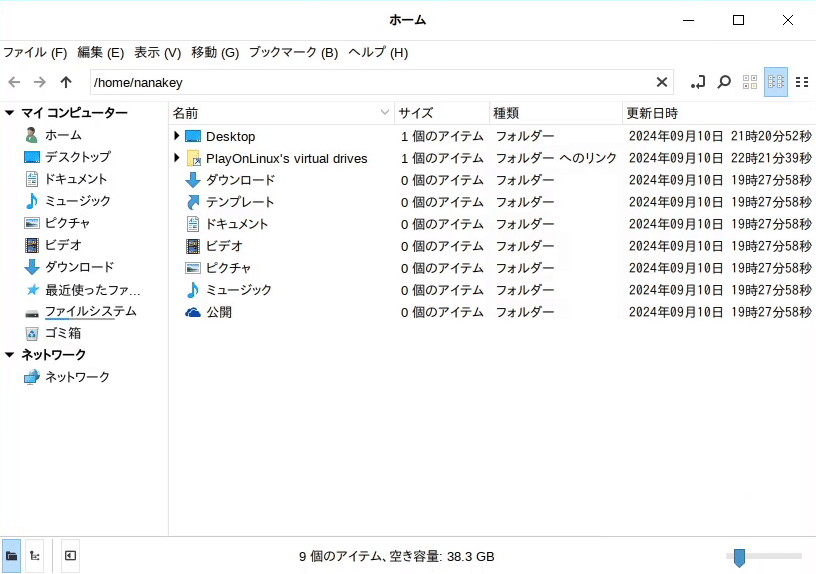Collapse the ネットワーク sidebar section

click(10, 354)
